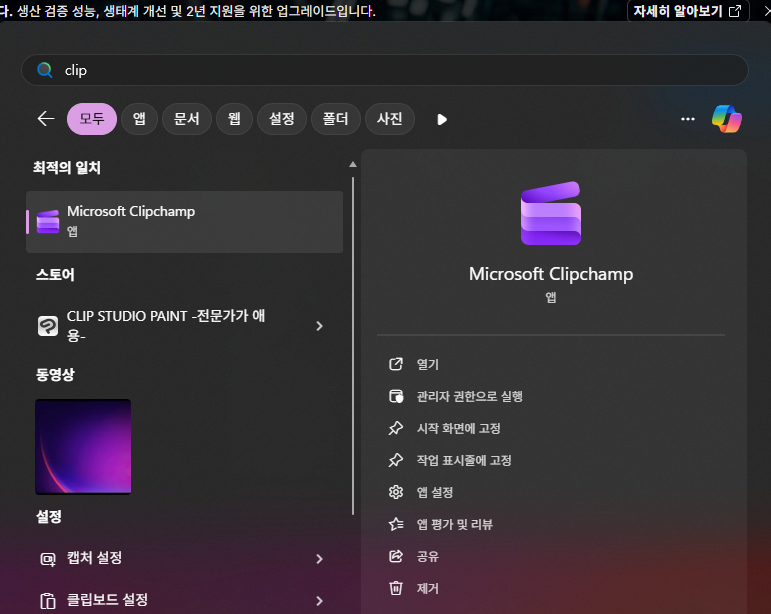Open 캡처 설정 settings result

184,558
